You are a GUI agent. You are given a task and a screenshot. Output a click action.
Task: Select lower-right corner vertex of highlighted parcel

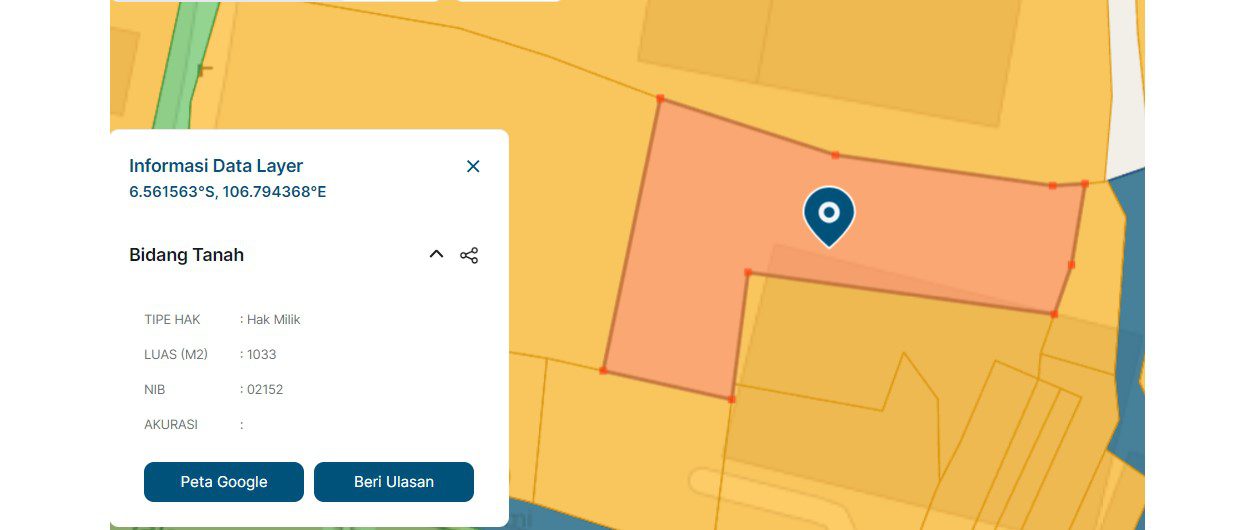point(1054,314)
